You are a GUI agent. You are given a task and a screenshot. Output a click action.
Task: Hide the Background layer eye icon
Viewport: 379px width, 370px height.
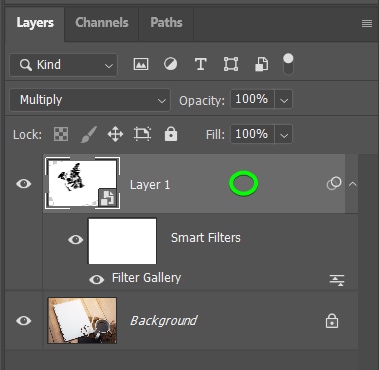[x=24, y=321]
